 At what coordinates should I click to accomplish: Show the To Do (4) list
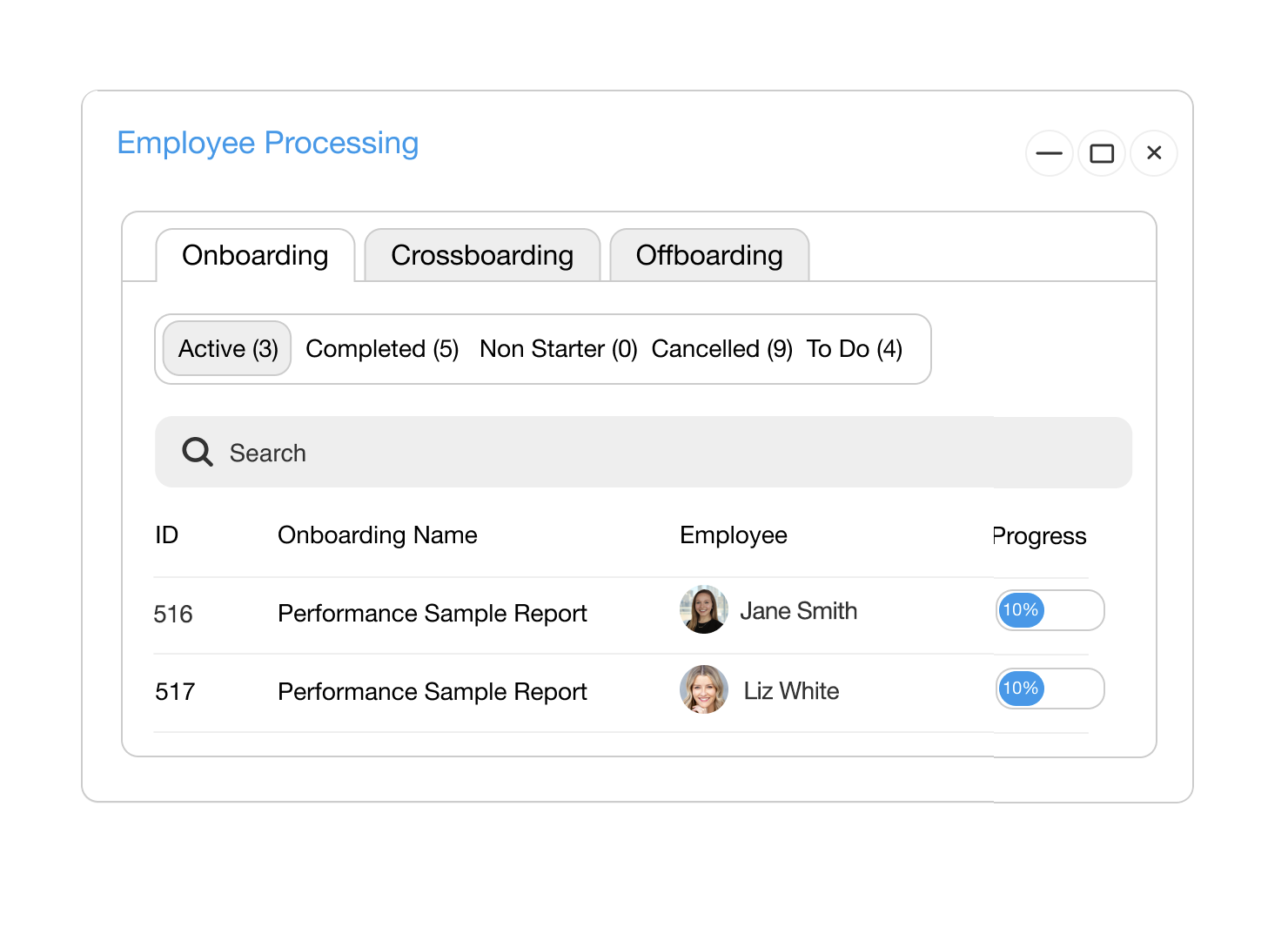pos(854,348)
